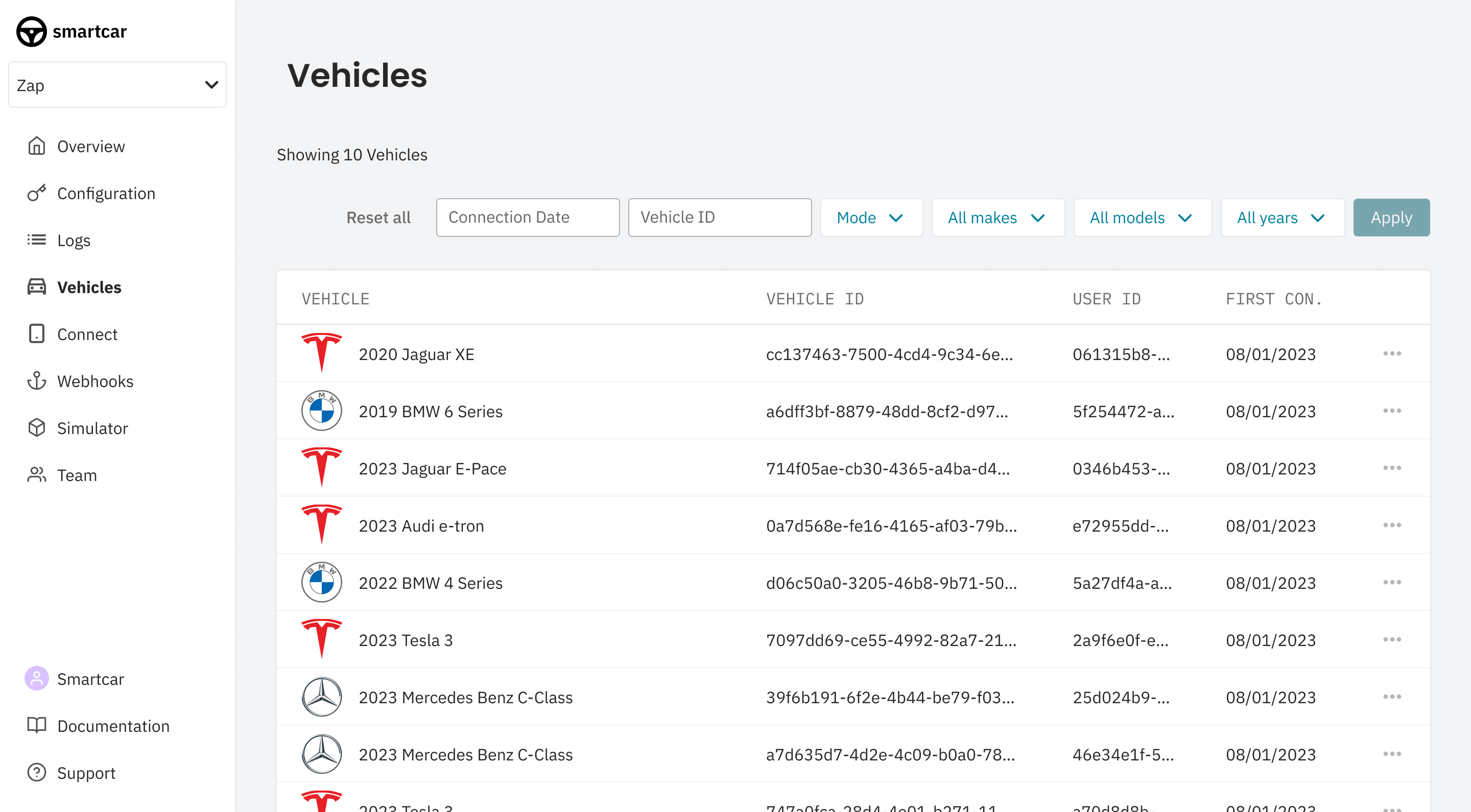Open the Documentation link
The width and height of the screenshot is (1471, 812).
pyautogui.click(x=113, y=726)
